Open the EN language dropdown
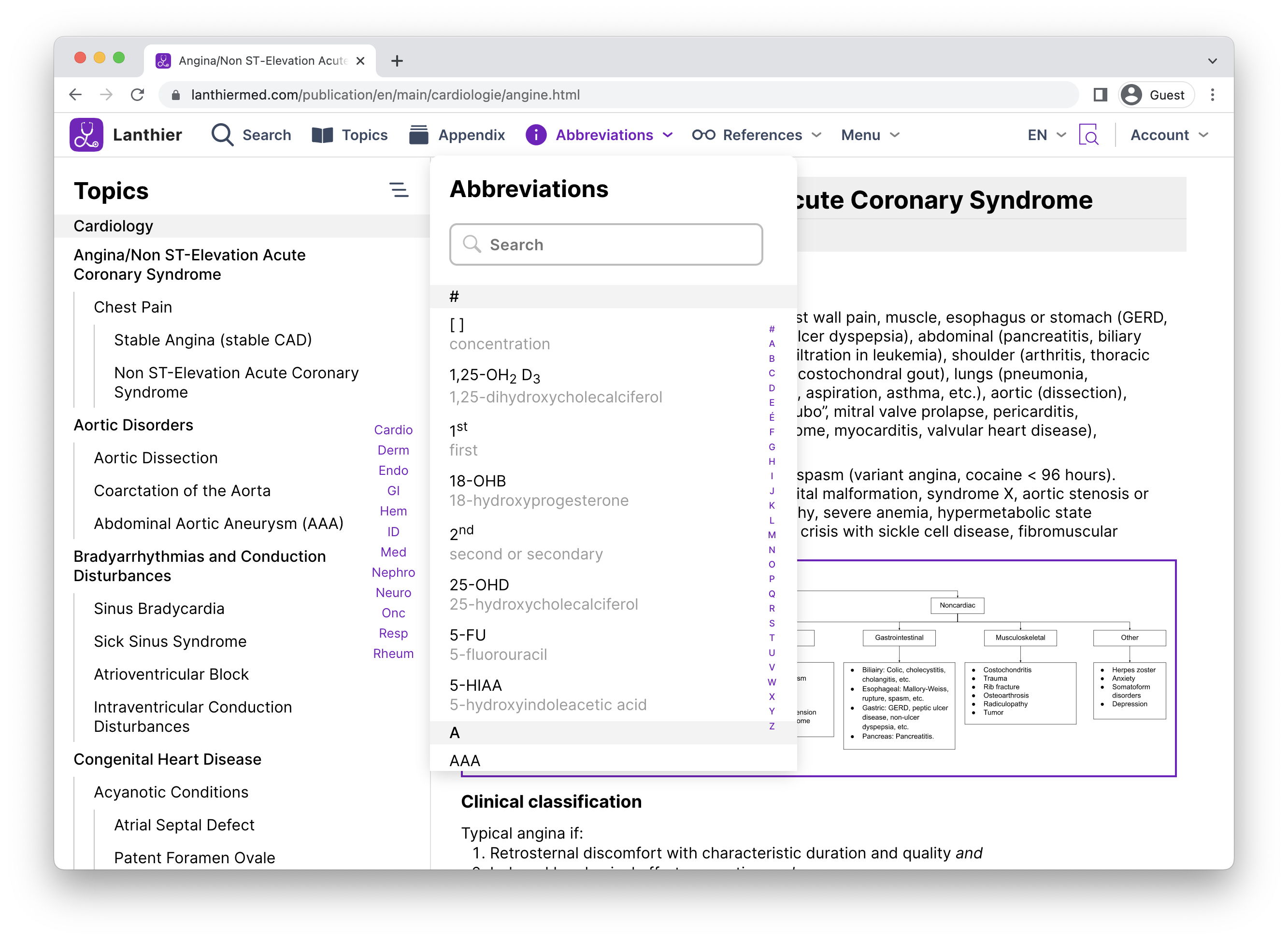This screenshot has width=1288, height=941. coord(1046,135)
